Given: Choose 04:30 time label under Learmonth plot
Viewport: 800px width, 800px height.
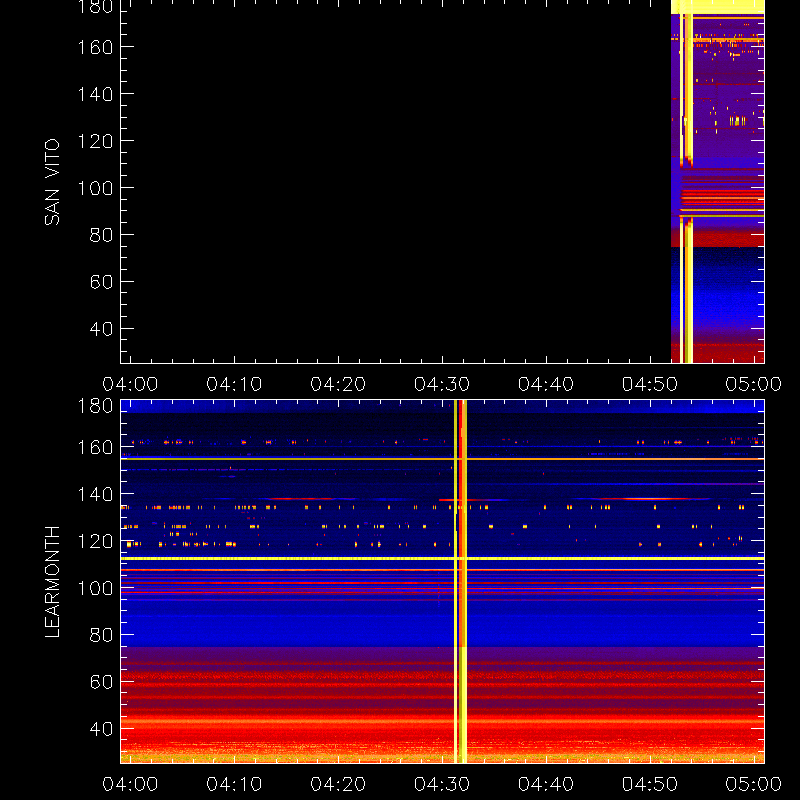Looking at the screenshot, I should [x=442, y=784].
